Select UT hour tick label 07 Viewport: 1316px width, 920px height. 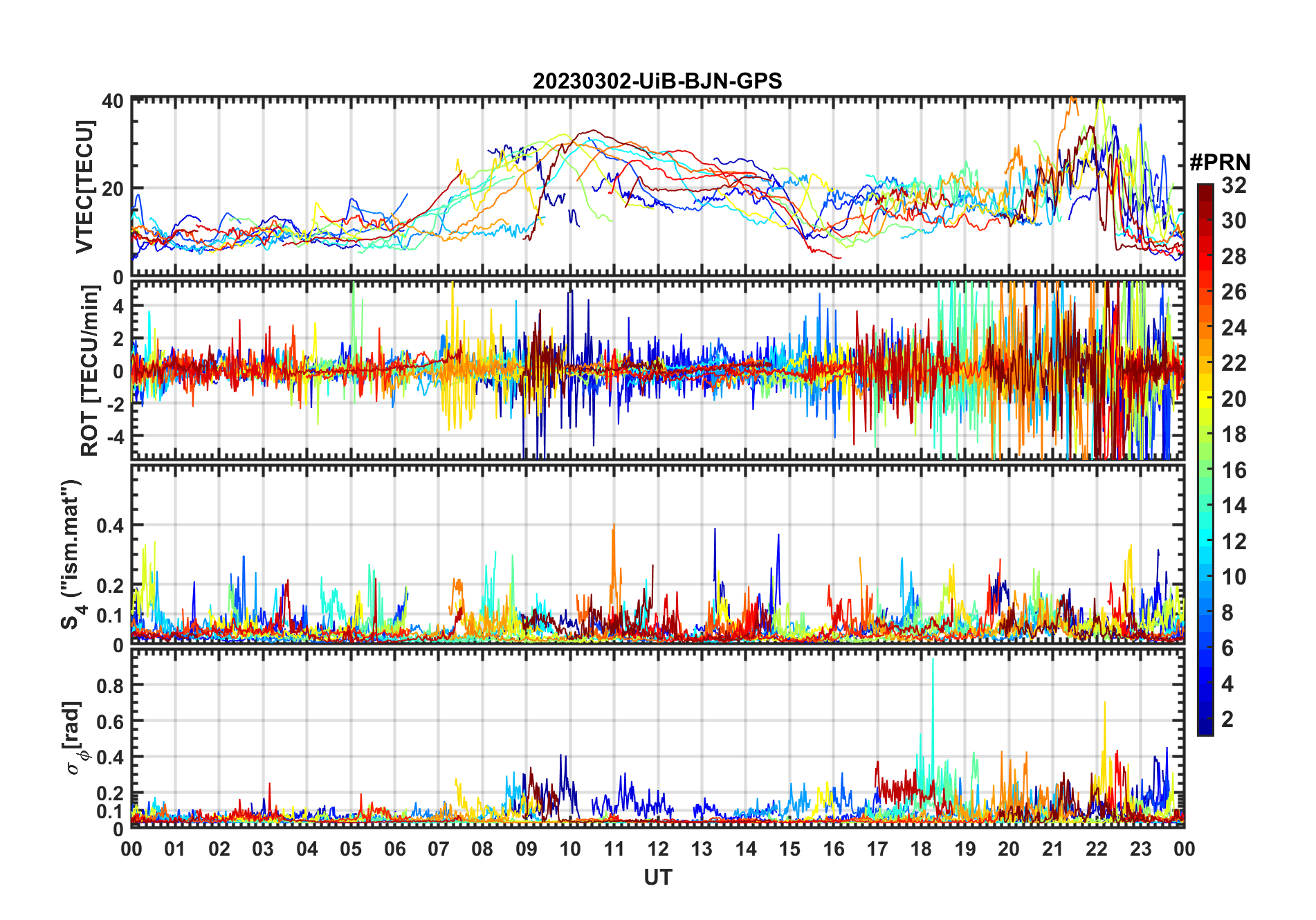pos(439,849)
